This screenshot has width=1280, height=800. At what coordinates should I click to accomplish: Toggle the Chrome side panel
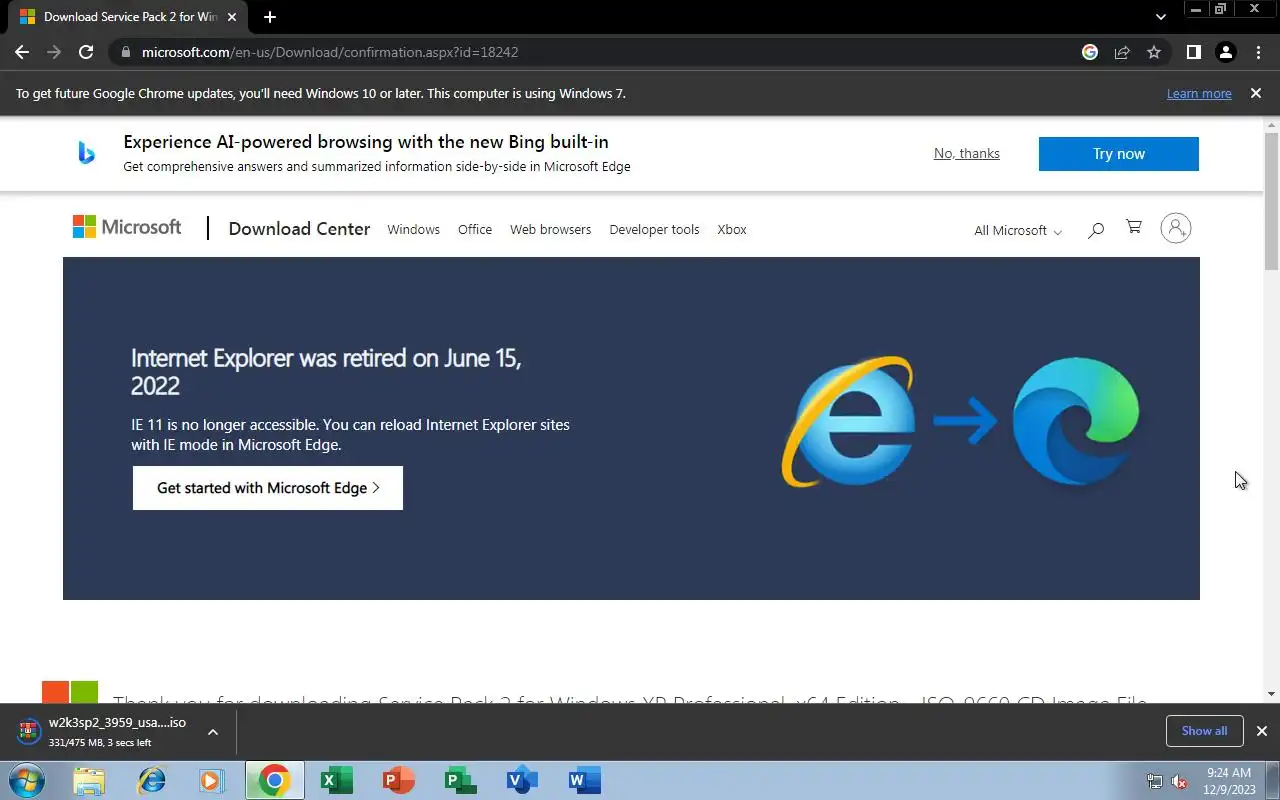click(1193, 52)
